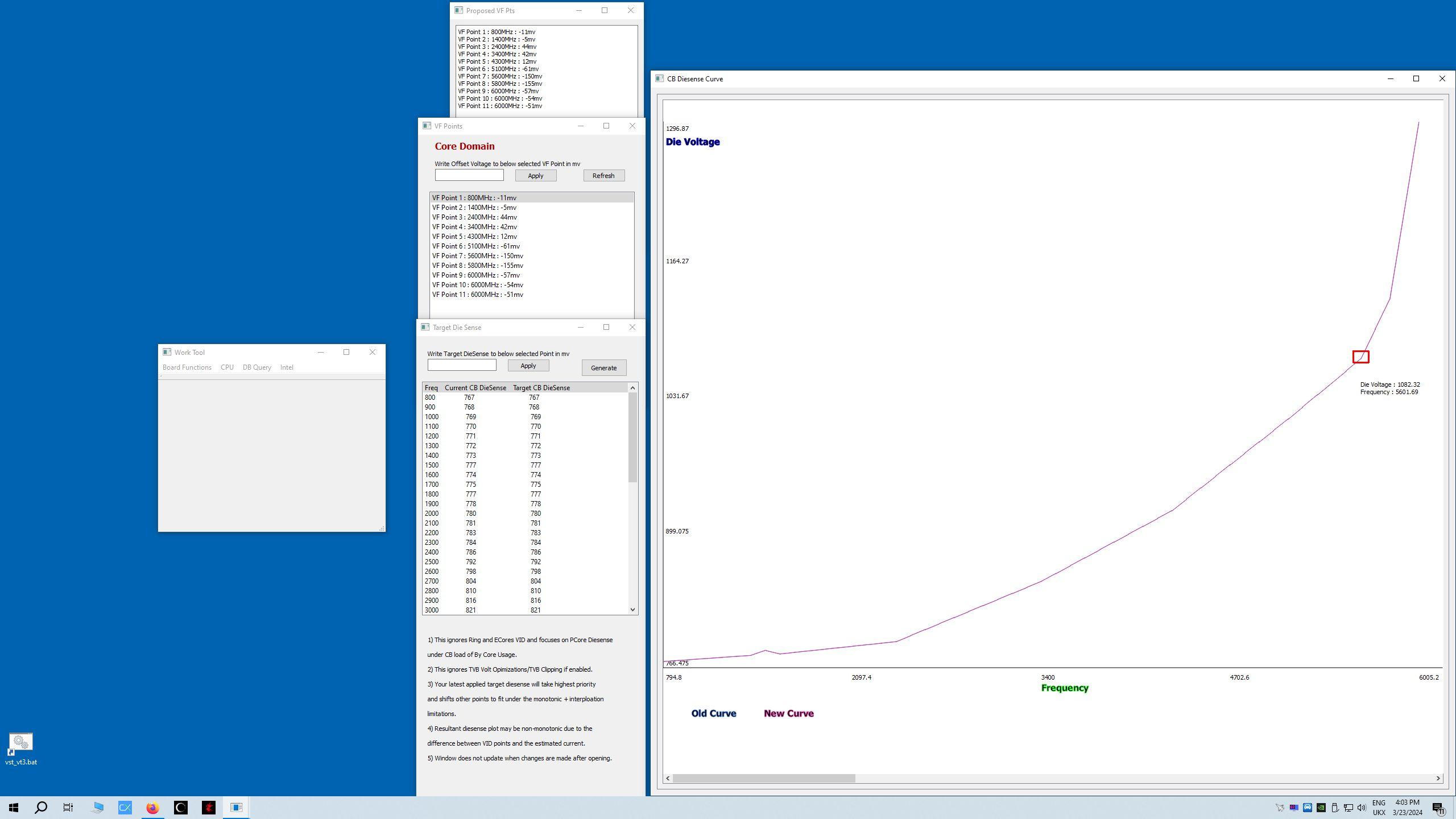
Task: Open the Windows Start menu
Action: pyautogui.click(x=14, y=808)
